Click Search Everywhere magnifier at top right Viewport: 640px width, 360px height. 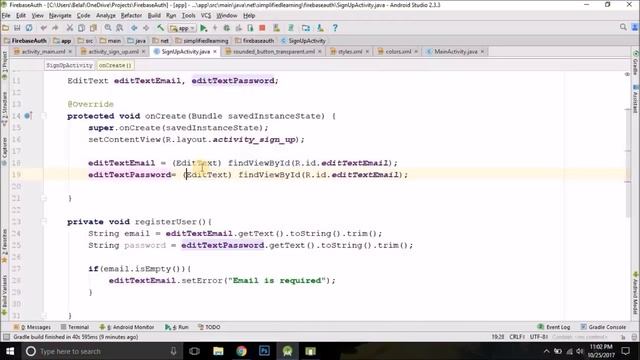click(623, 27)
